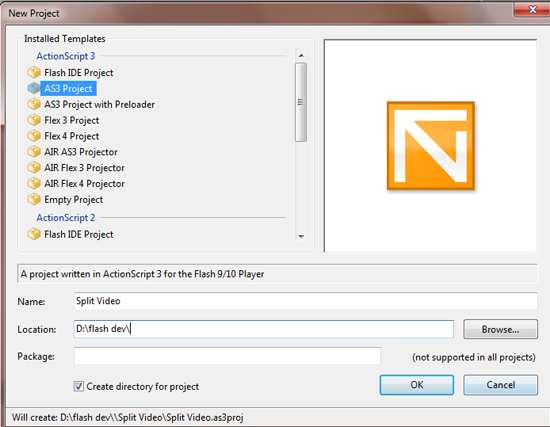Confirm with the OK button

tap(417, 385)
